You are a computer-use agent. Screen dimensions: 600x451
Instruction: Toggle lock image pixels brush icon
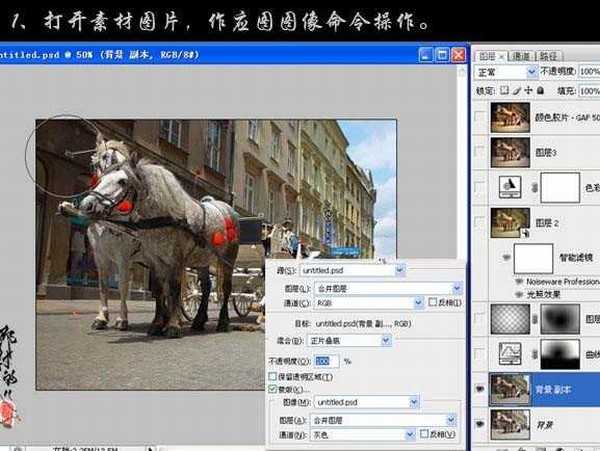coord(517,90)
